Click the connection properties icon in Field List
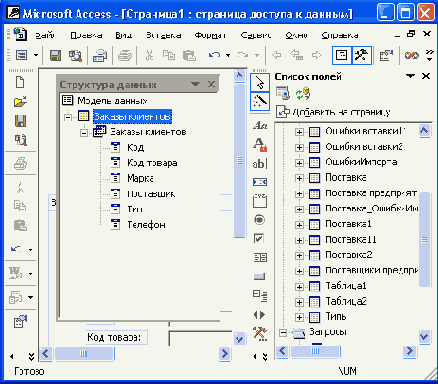The height and width of the screenshot is (384, 438). [x=283, y=94]
